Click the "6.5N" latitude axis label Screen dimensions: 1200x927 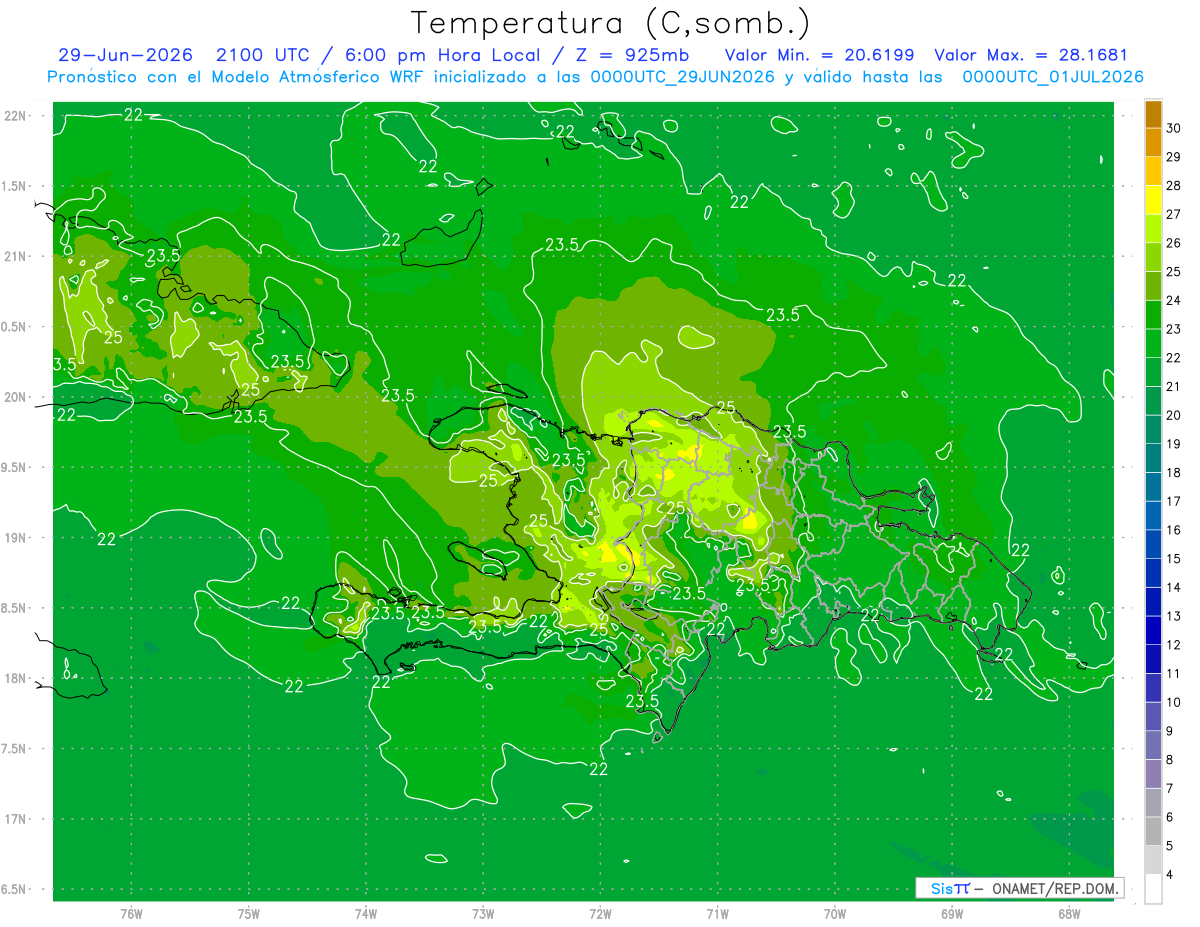tap(15, 889)
